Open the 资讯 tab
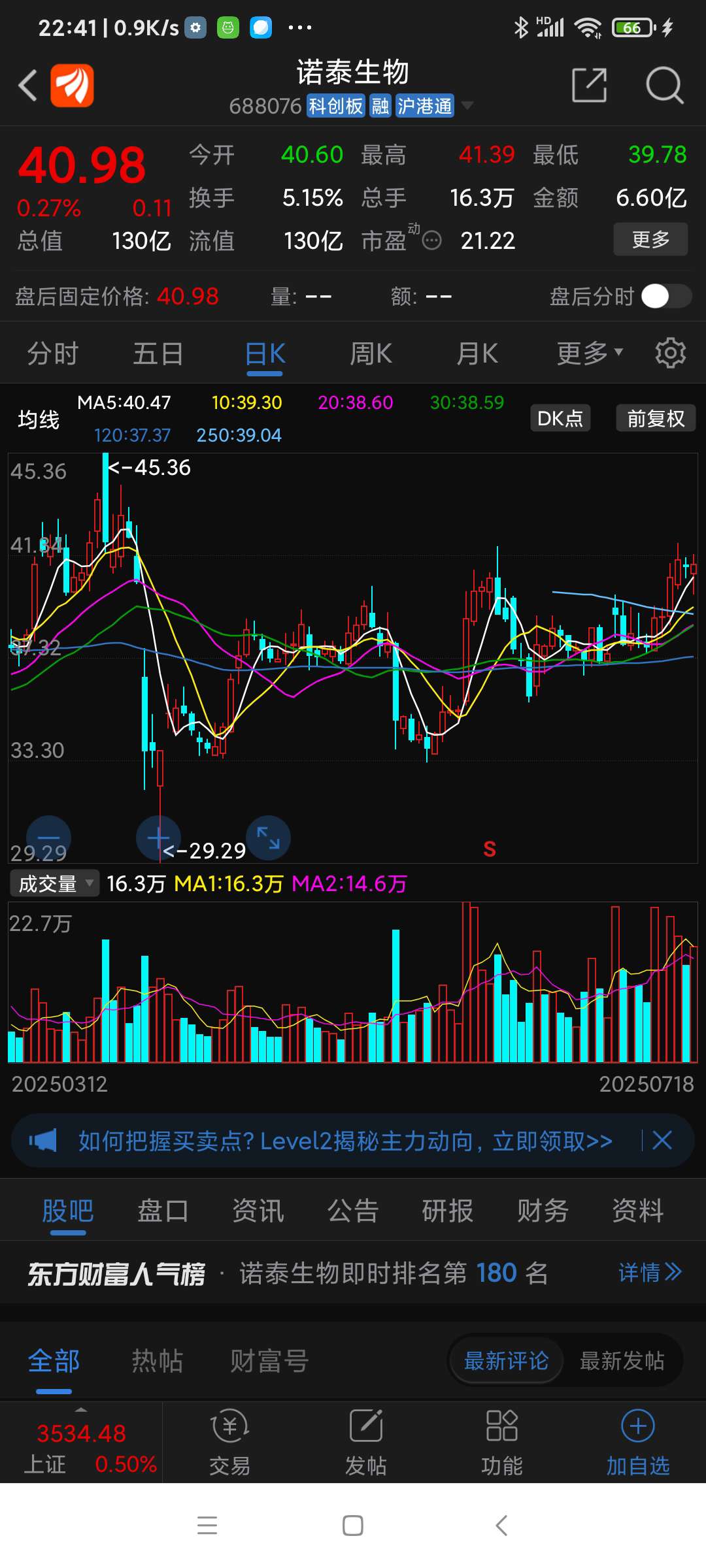 point(258,1211)
